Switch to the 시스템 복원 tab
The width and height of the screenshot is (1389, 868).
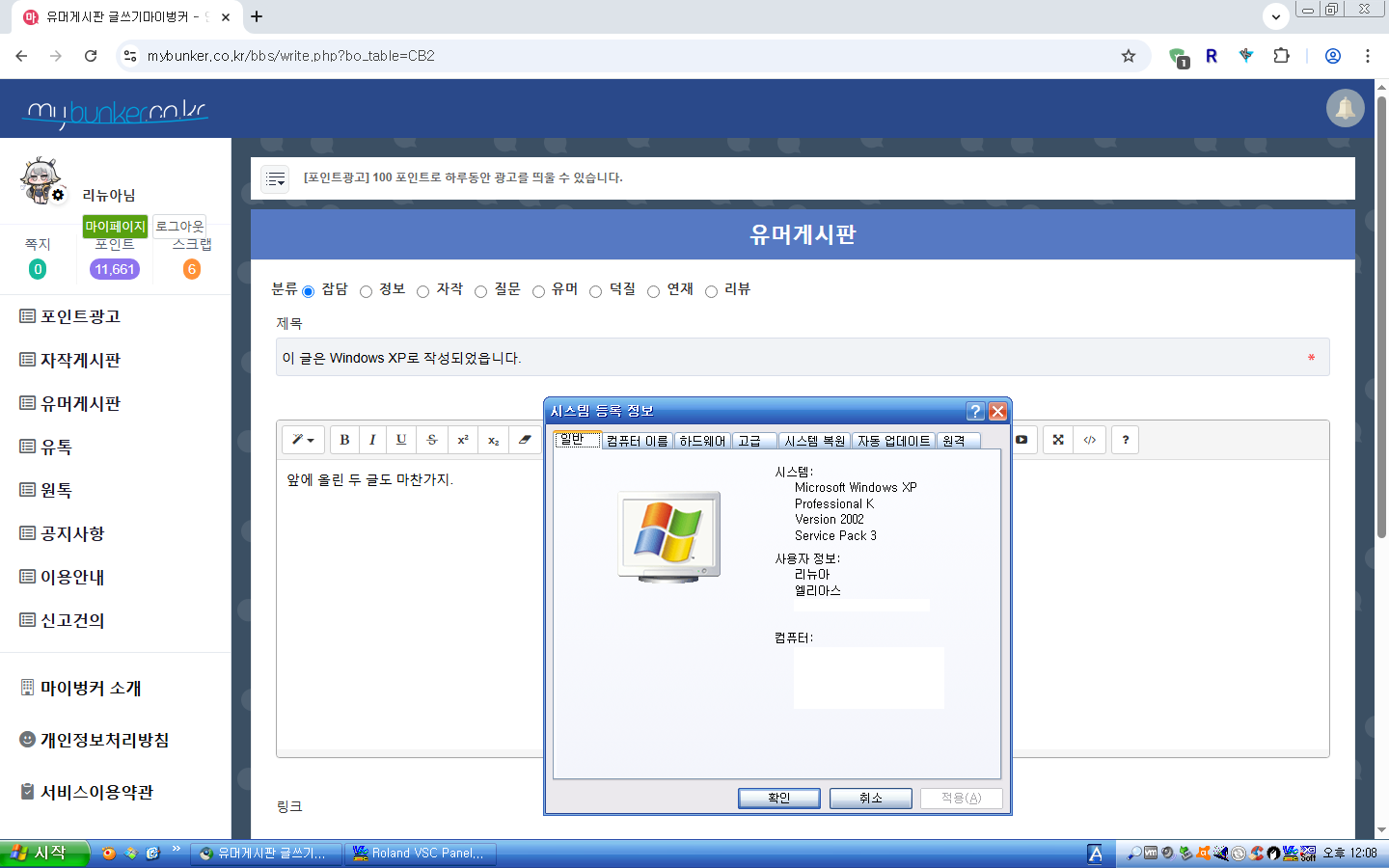pos(814,441)
